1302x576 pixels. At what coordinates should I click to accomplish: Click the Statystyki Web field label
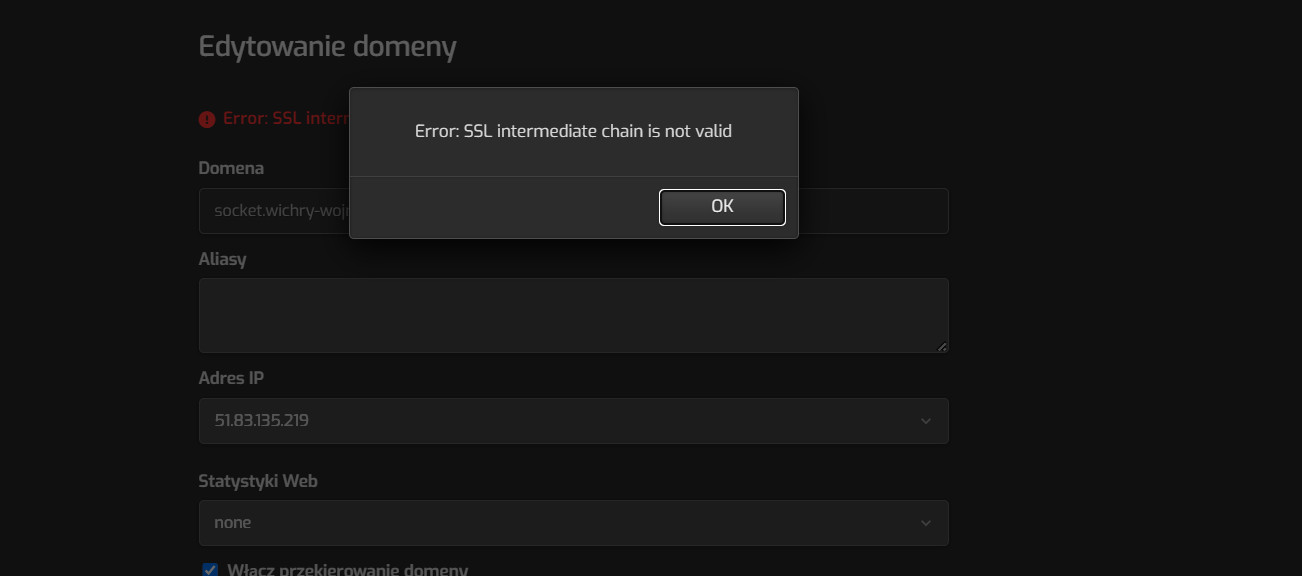coord(258,481)
